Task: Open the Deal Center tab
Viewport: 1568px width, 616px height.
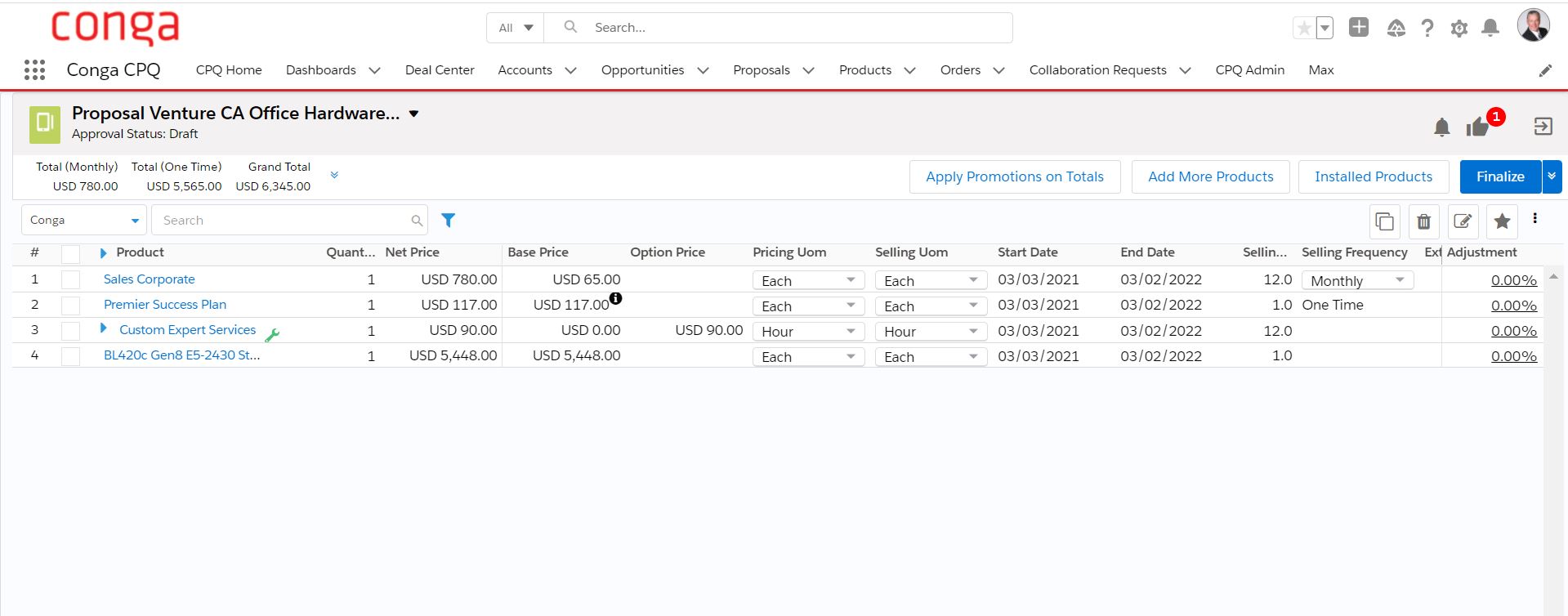Action: [x=440, y=70]
